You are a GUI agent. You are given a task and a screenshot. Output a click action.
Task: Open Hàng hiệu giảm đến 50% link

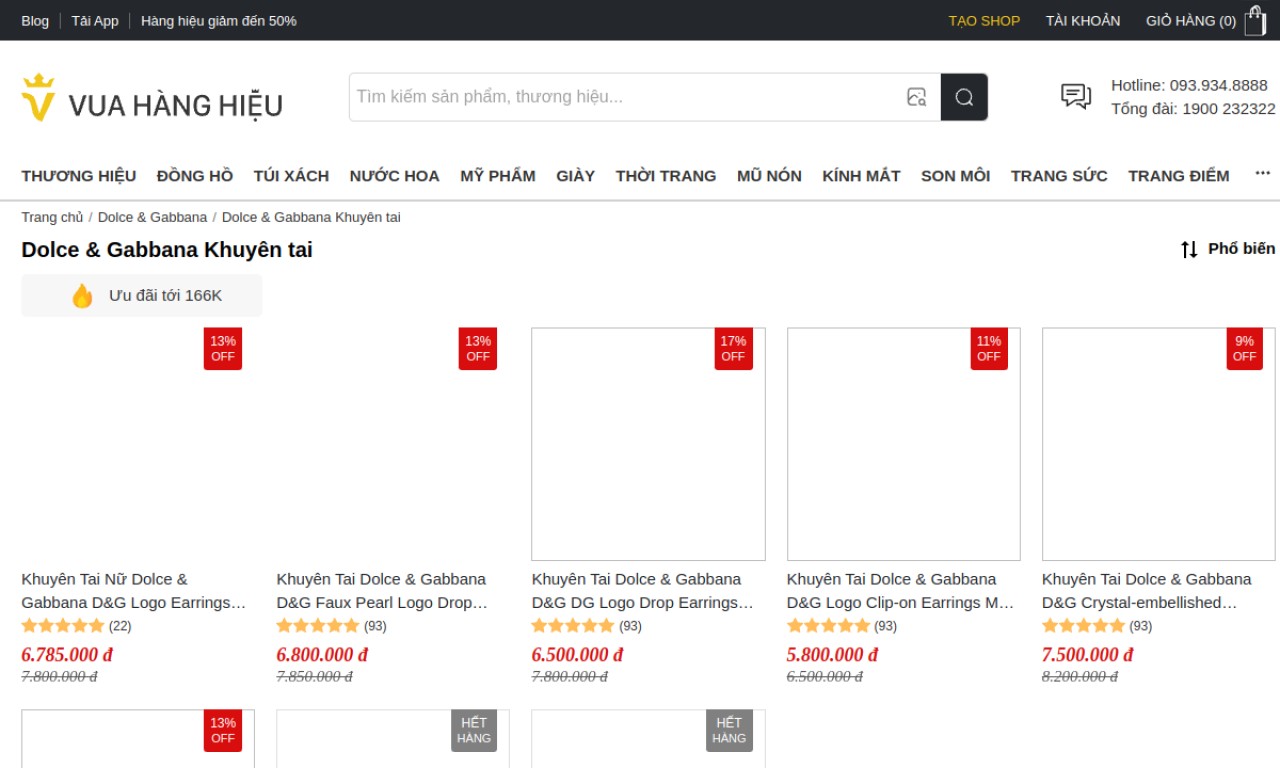219,20
